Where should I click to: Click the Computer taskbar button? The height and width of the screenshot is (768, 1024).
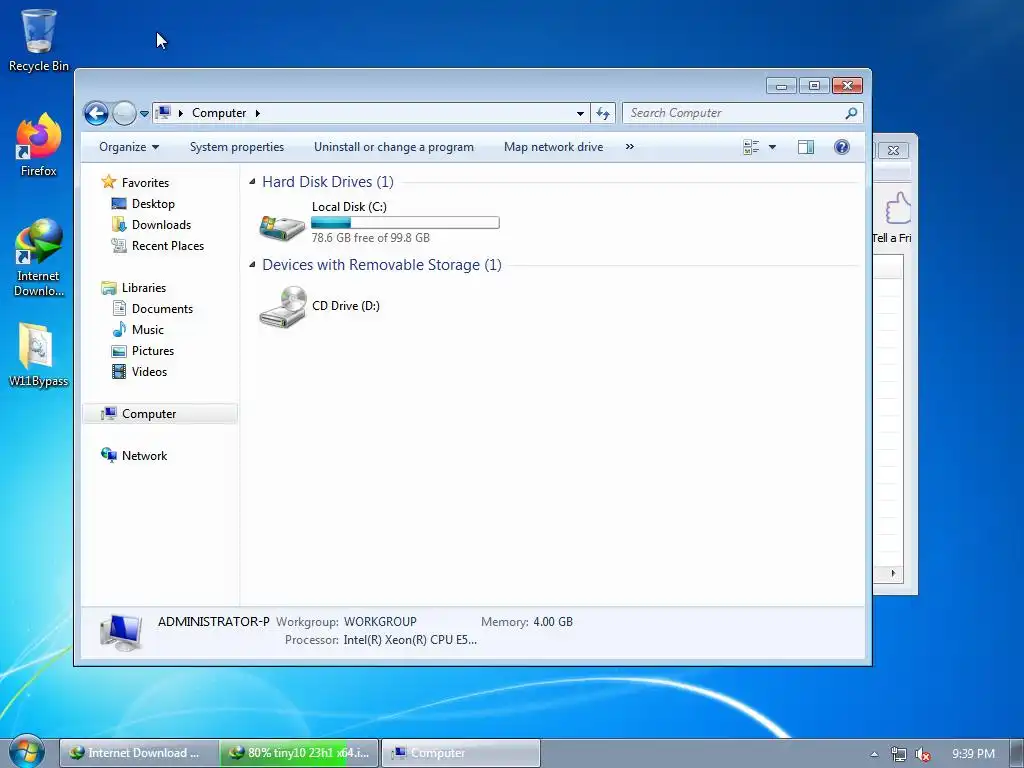(460, 753)
